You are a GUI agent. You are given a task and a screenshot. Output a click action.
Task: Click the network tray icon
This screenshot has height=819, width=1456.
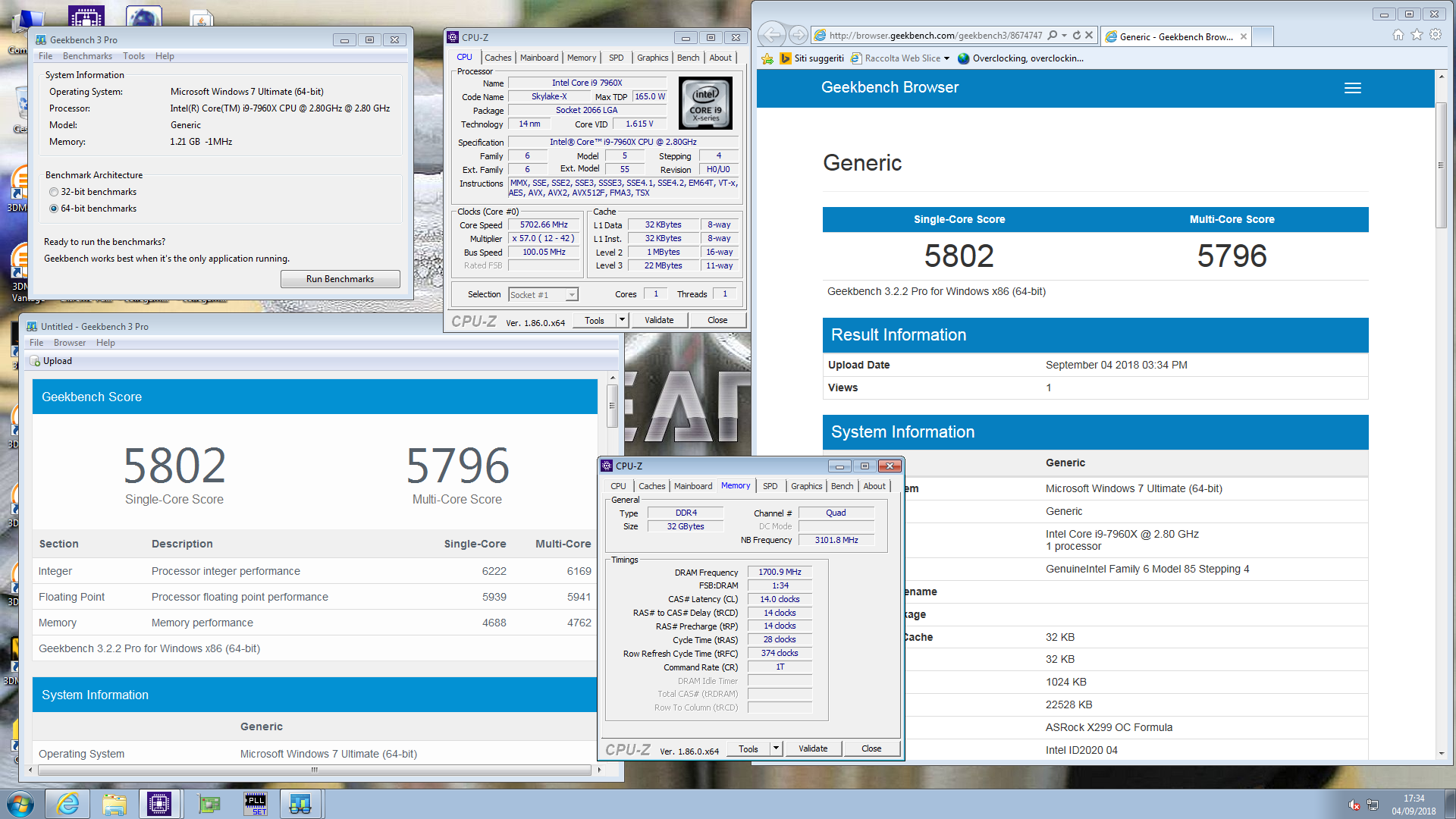coord(1373,805)
